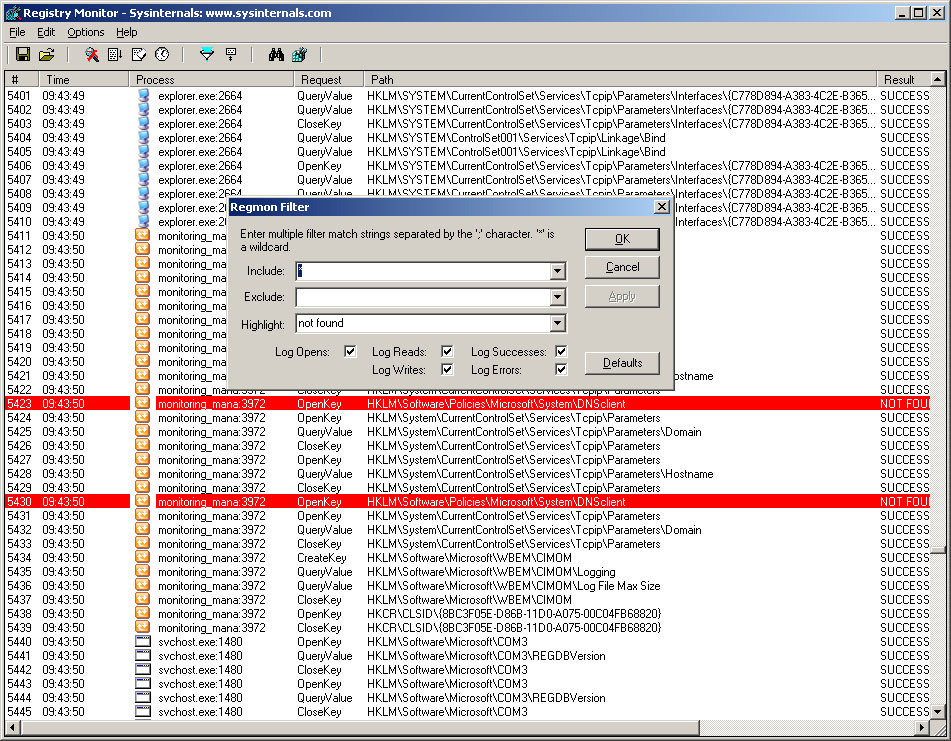Click the vertical scrollbar up arrow

pos(938,79)
